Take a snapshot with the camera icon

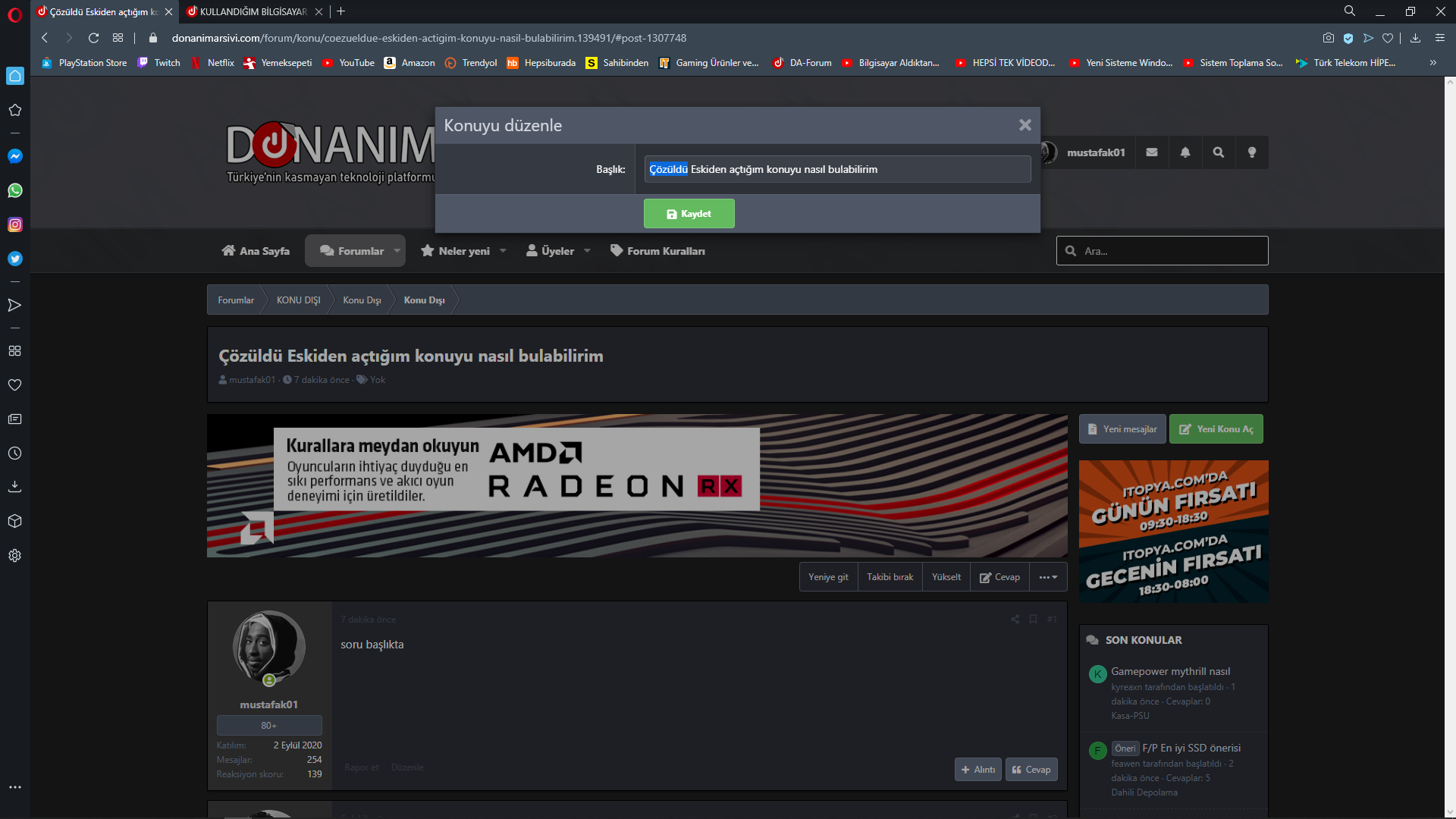(1329, 38)
